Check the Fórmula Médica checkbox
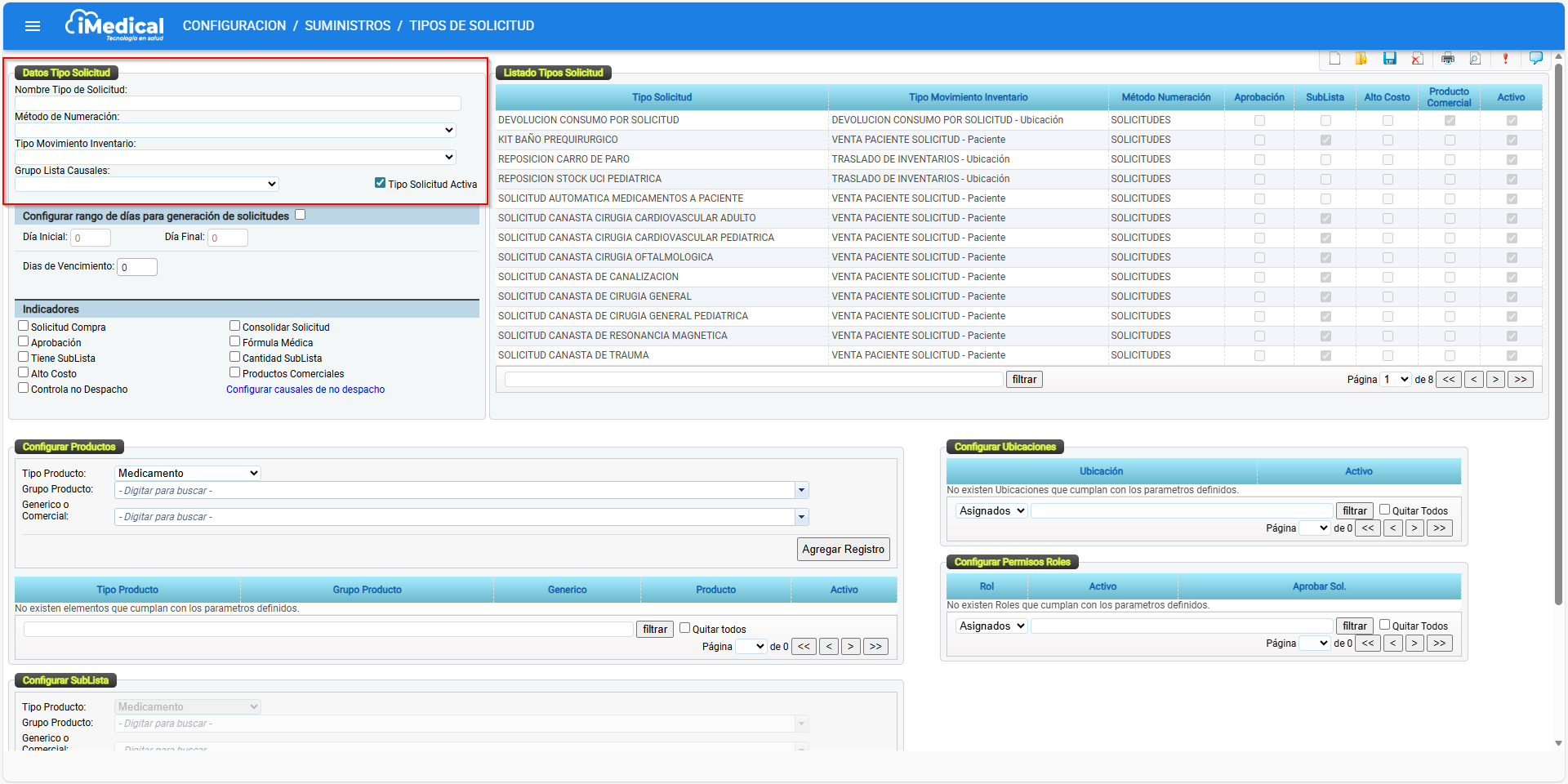The width and height of the screenshot is (1568, 784). 235,341
